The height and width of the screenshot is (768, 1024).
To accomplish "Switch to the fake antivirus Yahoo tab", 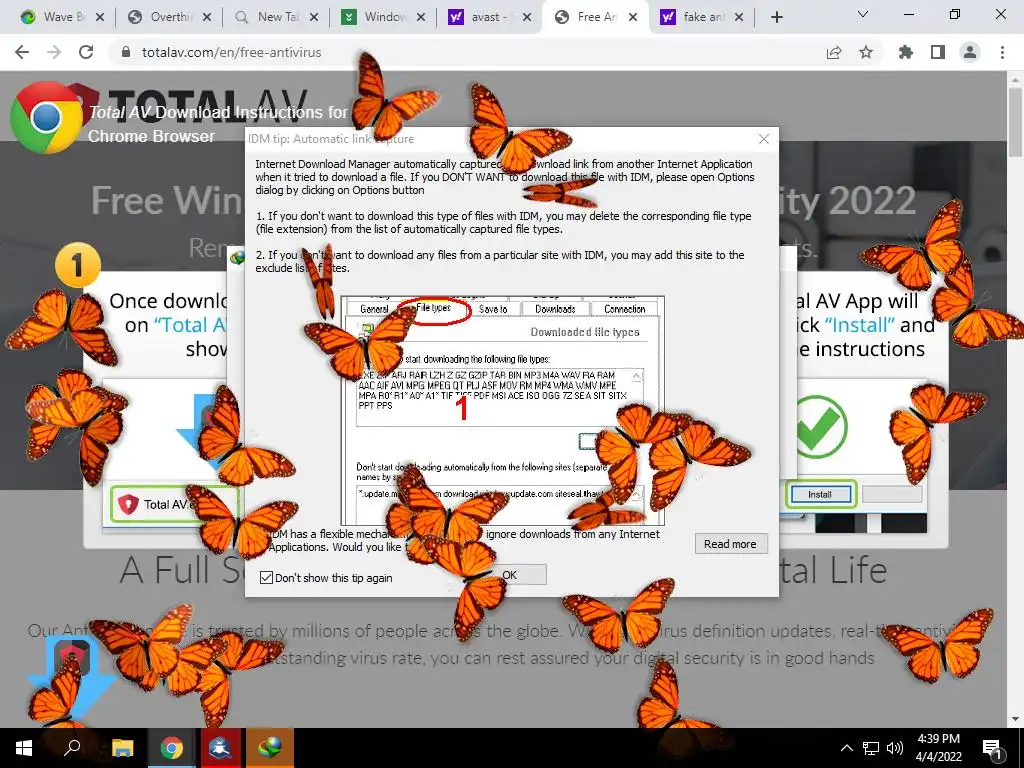I will tap(702, 17).
